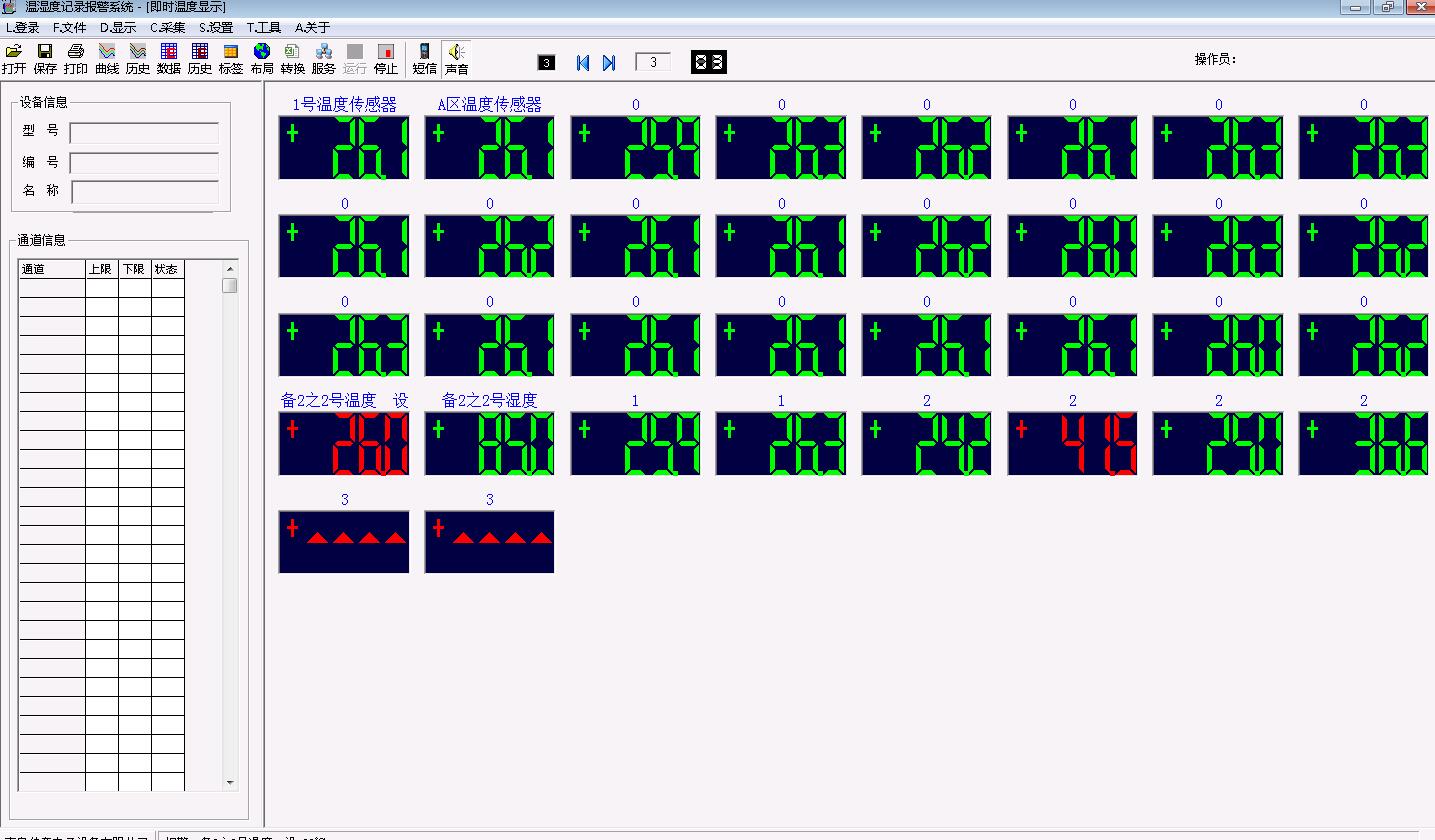Open the 短信 SMS phone icon
The image size is (1435, 840).
425,58
